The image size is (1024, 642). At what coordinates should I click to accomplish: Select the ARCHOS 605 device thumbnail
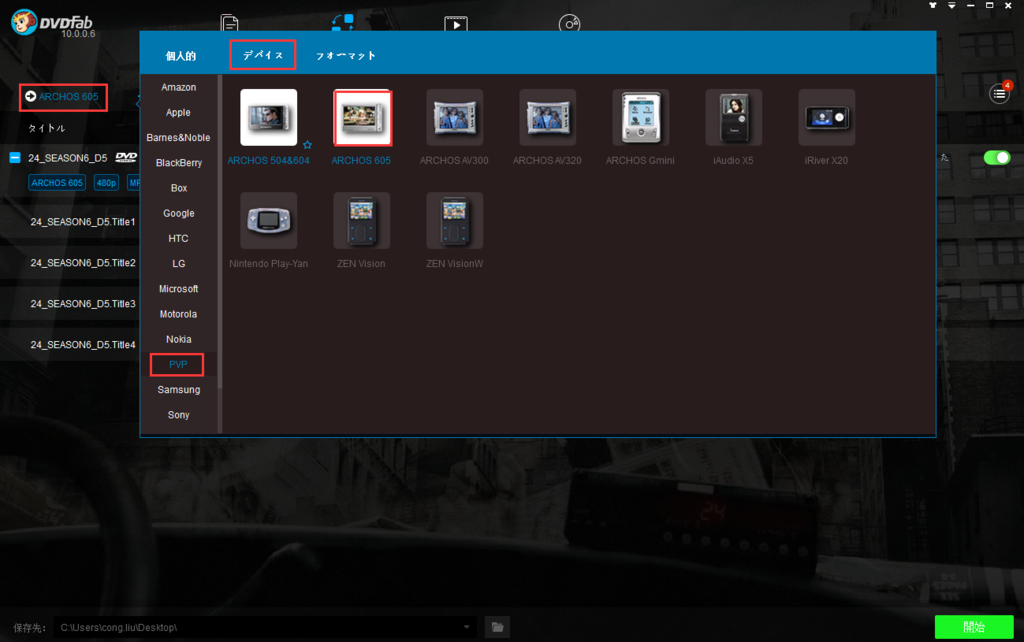[x=362, y=118]
